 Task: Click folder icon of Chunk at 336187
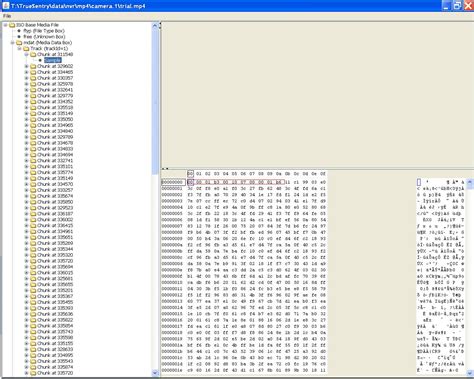tap(33, 214)
